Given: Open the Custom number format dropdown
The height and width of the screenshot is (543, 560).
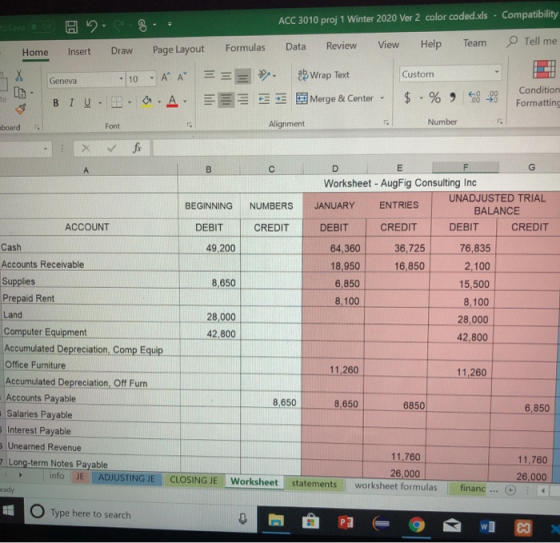Looking at the screenshot, I should (x=496, y=72).
